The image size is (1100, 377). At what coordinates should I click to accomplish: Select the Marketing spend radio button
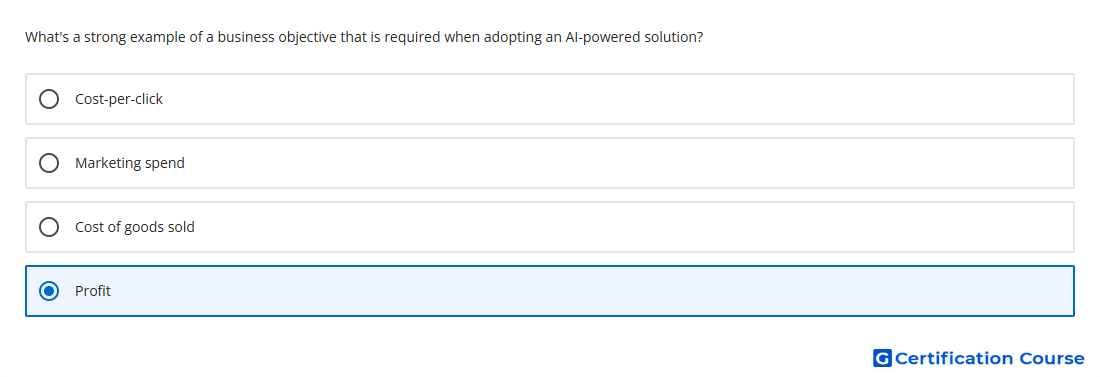(x=49, y=163)
